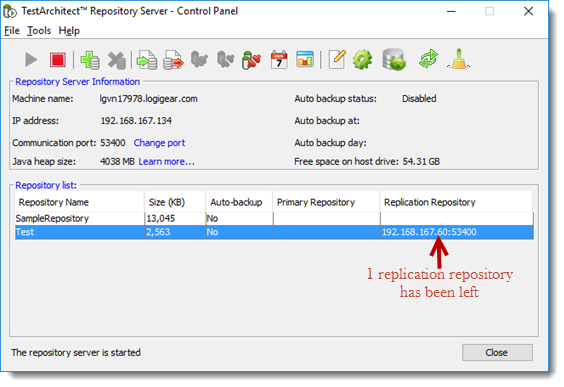
Task: Click the 13,045 size cell
Action: (x=175, y=219)
